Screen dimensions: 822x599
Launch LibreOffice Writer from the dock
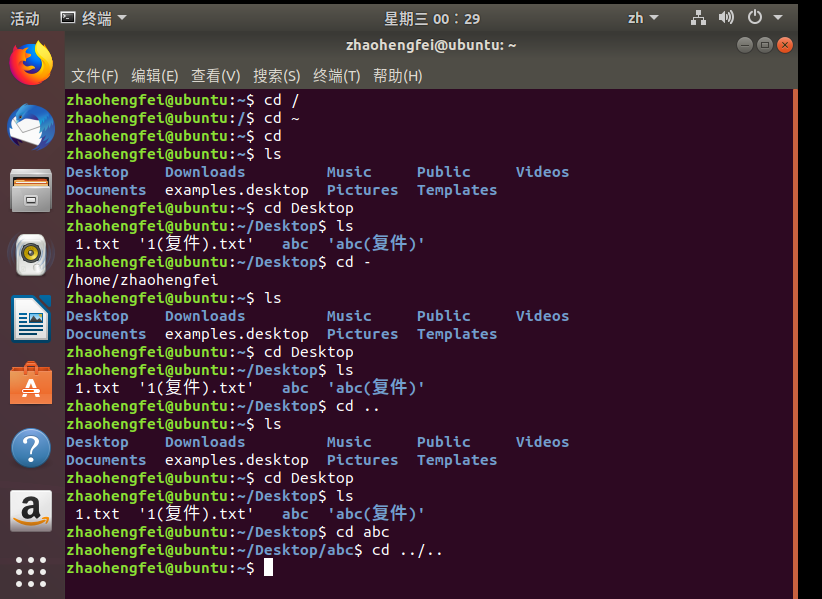click(31, 319)
